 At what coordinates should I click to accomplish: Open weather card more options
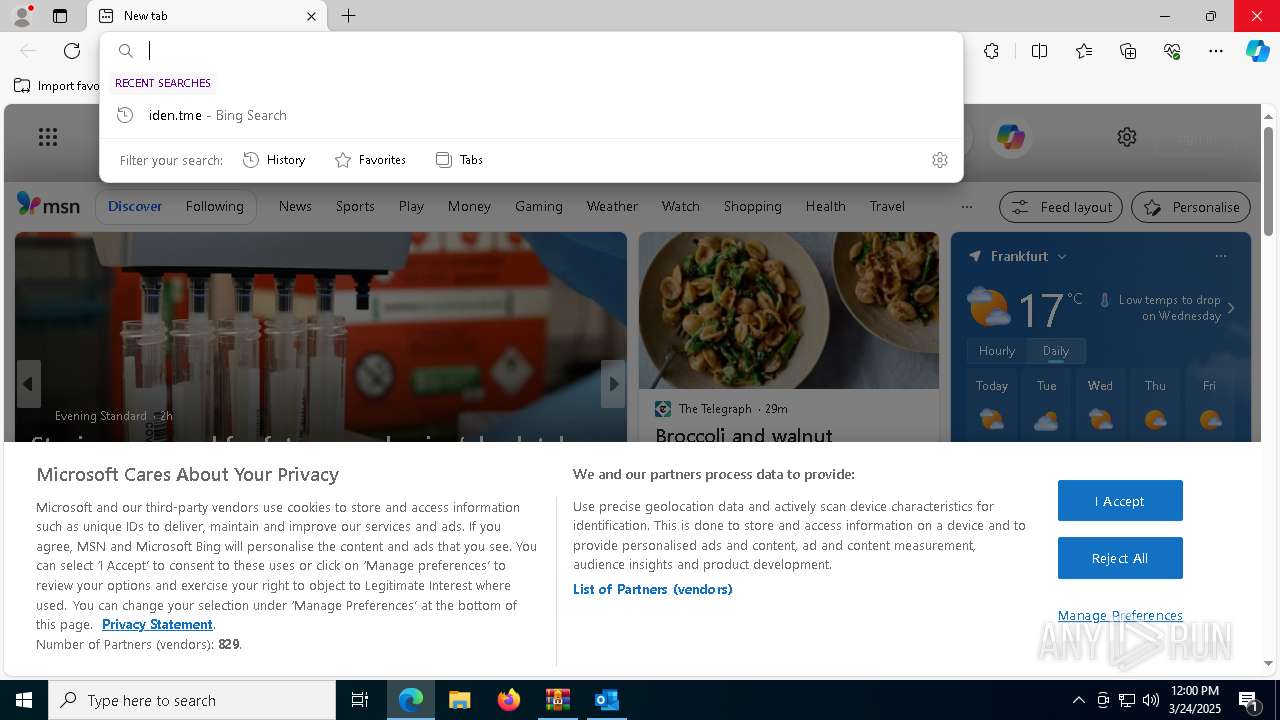tap(1220, 256)
